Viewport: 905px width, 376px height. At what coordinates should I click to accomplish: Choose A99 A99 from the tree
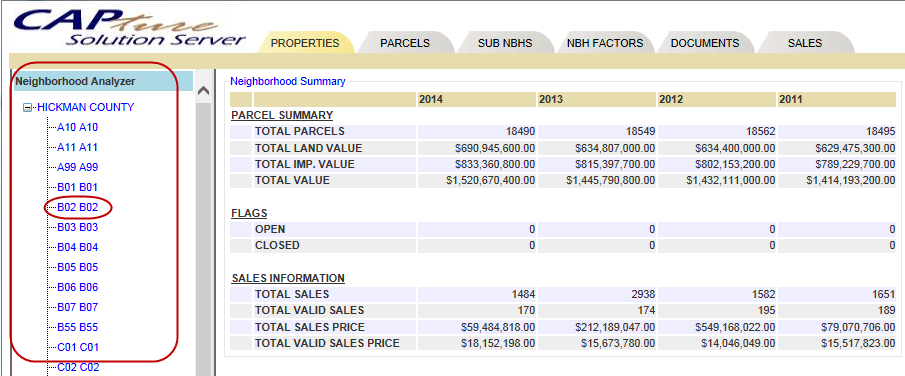click(x=77, y=167)
